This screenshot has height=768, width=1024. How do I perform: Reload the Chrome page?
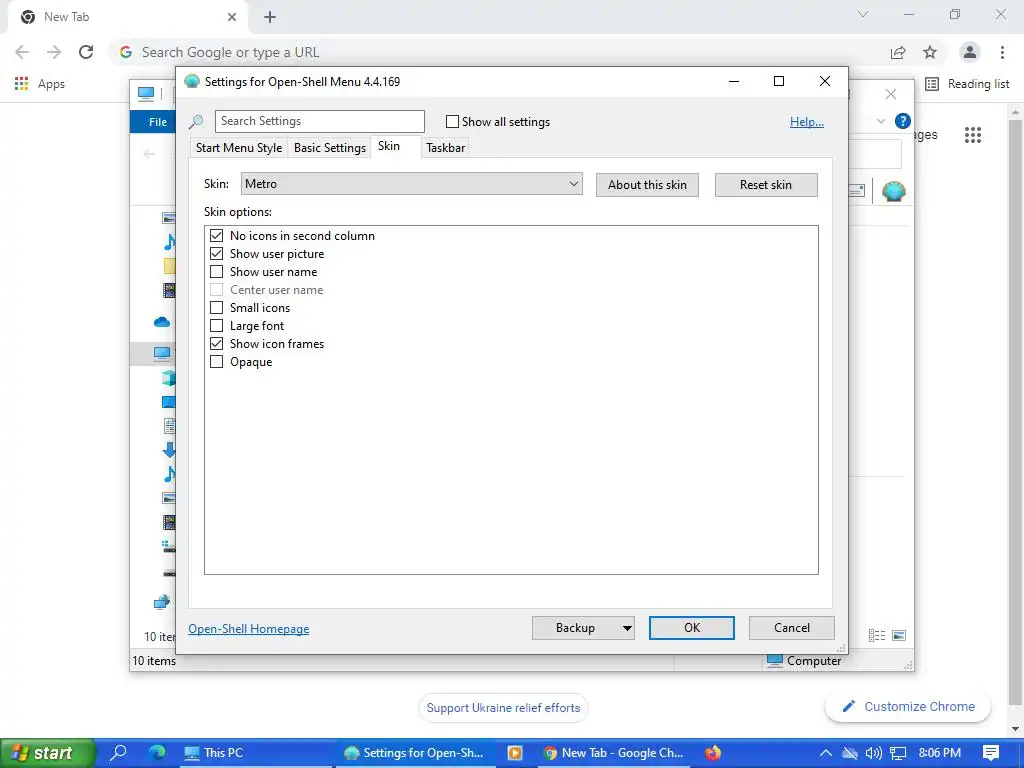86,52
